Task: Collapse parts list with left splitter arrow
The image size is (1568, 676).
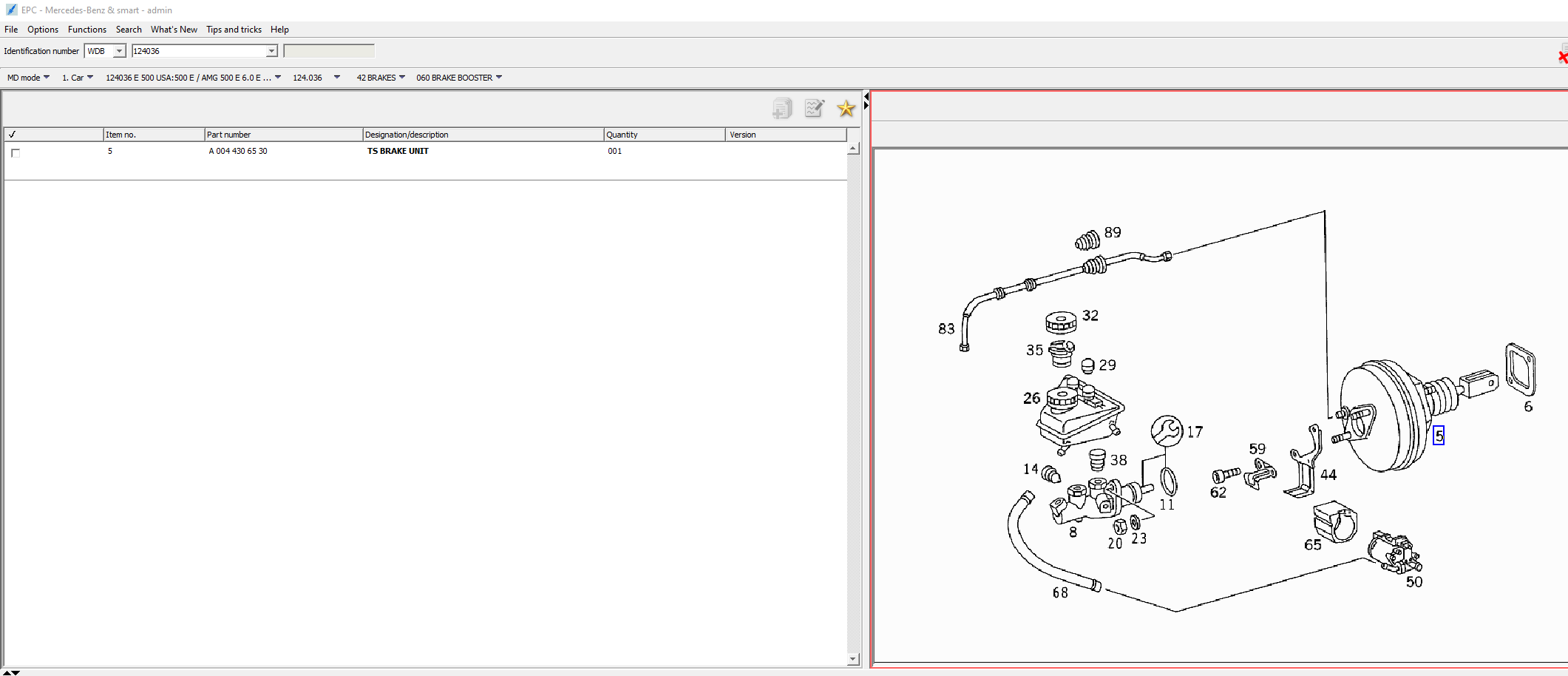Action: [x=866, y=97]
